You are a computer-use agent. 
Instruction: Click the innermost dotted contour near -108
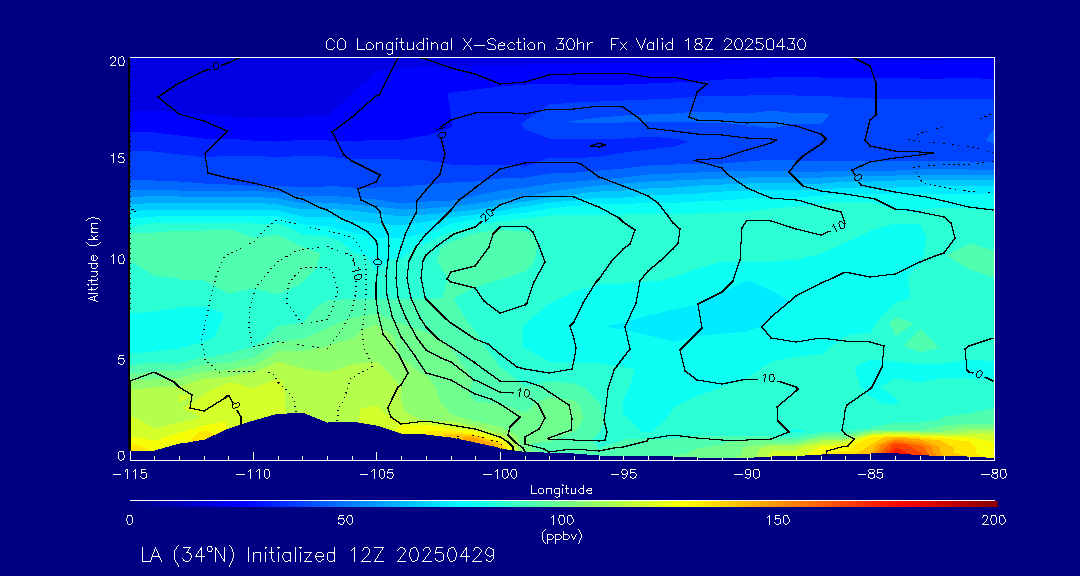pos(311,294)
